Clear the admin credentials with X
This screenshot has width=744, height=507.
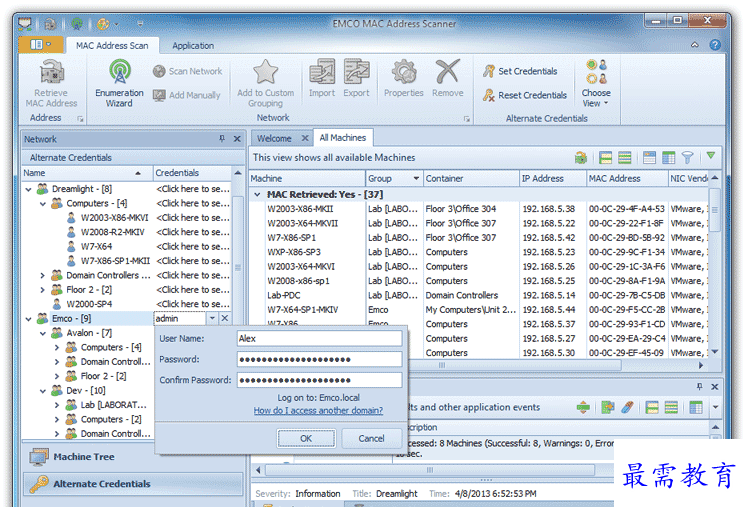click(x=225, y=318)
